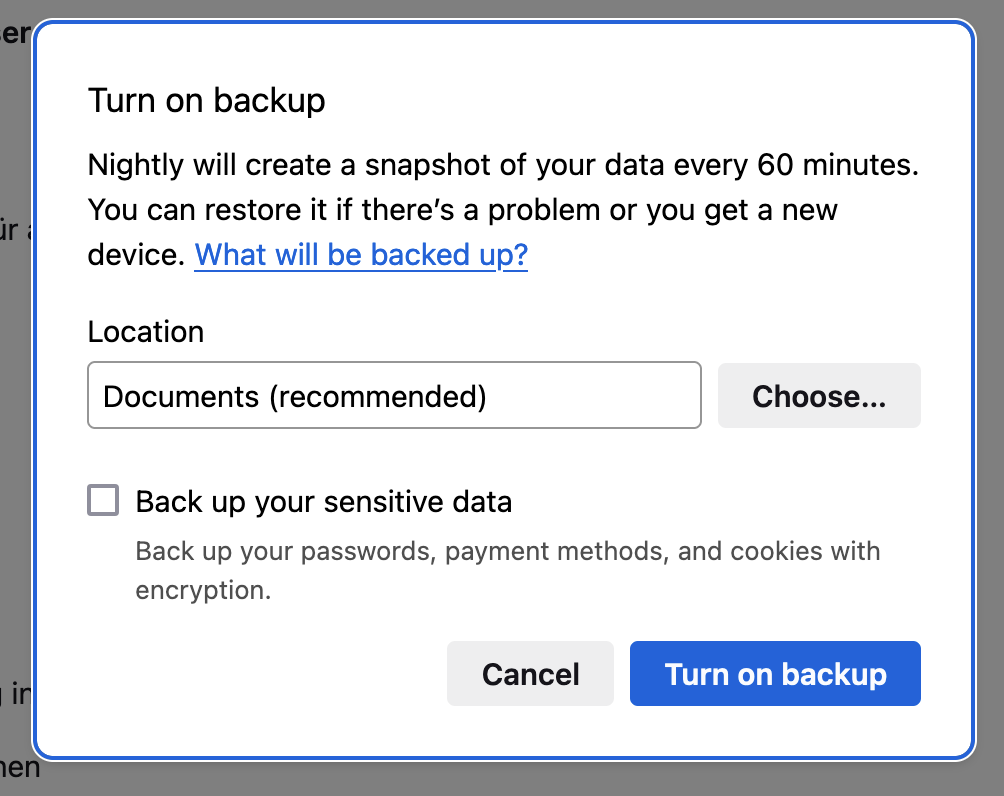The height and width of the screenshot is (796, 1004).
Task: Click the encryption description under the checkbox
Action: pyautogui.click(x=507, y=570)
